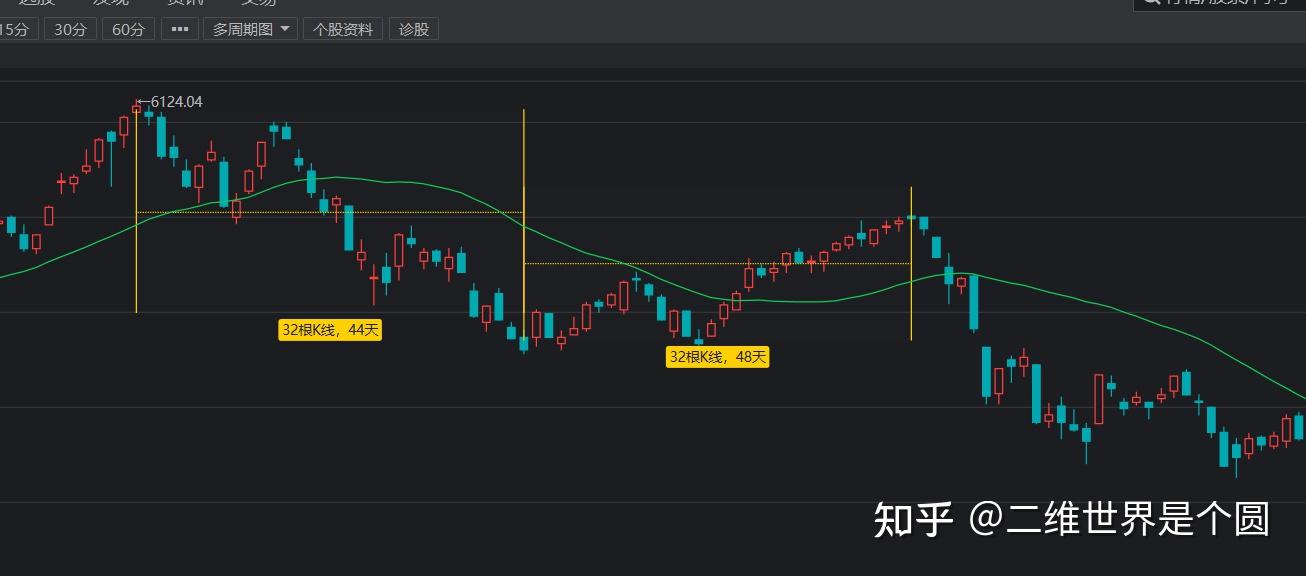Viewport: 1306px width, 576px height.
Task: Switch chart to 15分 period
Action: pyautogui.click(x=17, y=30)
